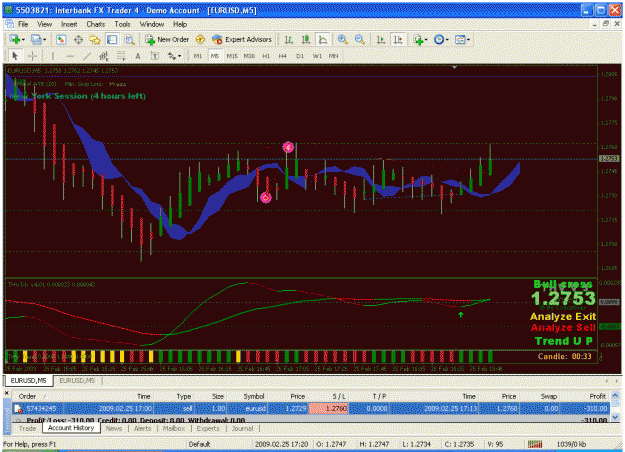The image size is (625, 452).
Task: Open the Templates dropdown arrow
Action: coord(468,40)
